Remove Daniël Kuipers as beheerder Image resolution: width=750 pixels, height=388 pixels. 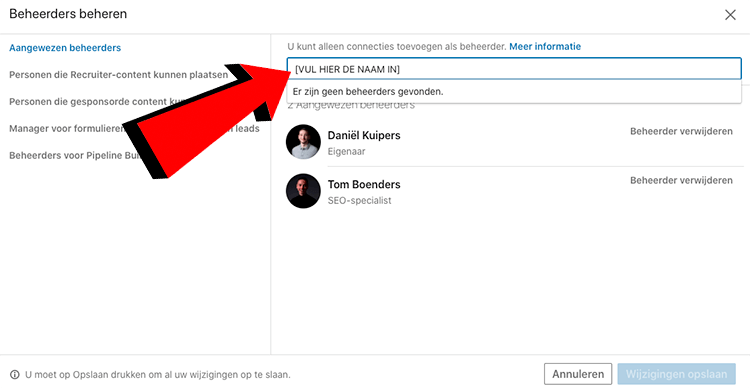(681, 131)
